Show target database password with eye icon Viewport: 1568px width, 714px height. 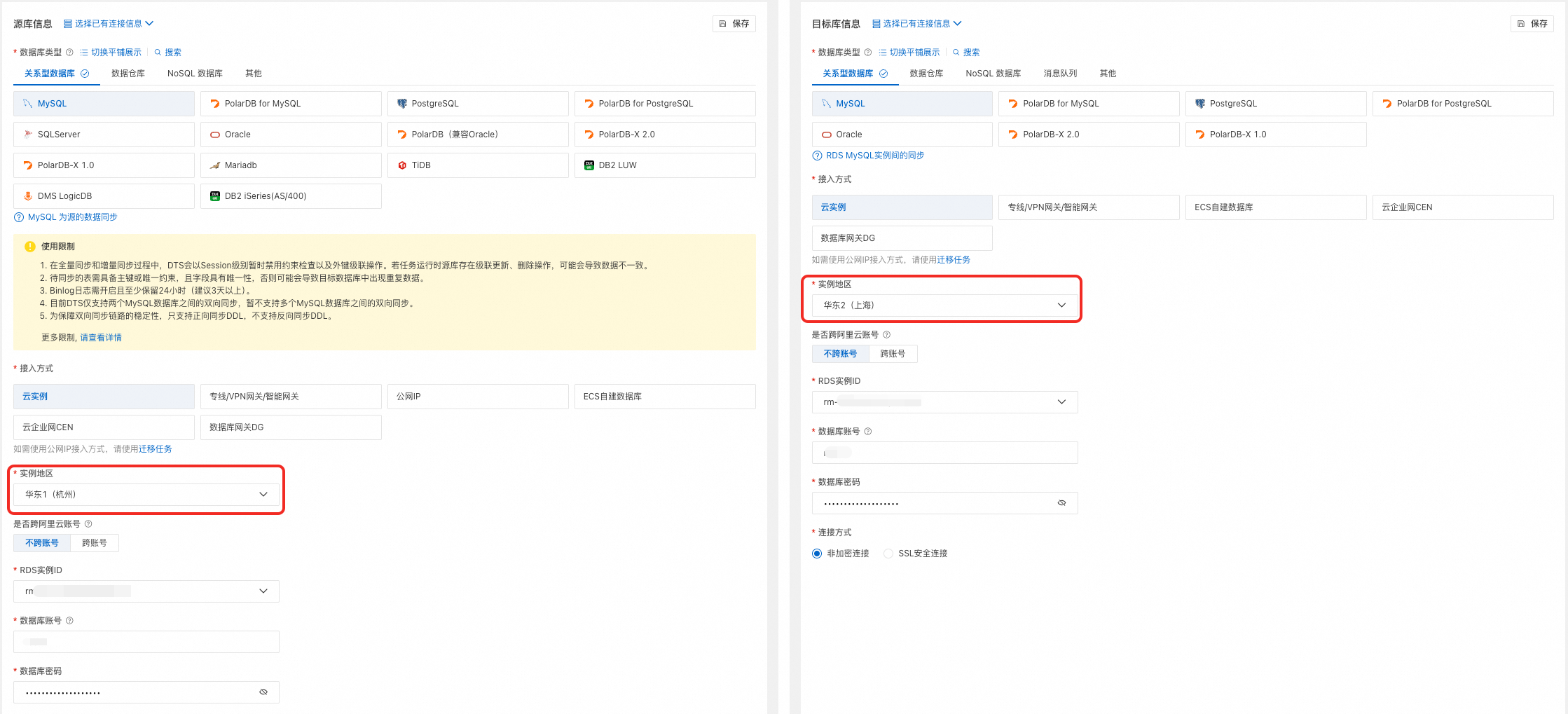1061,503
